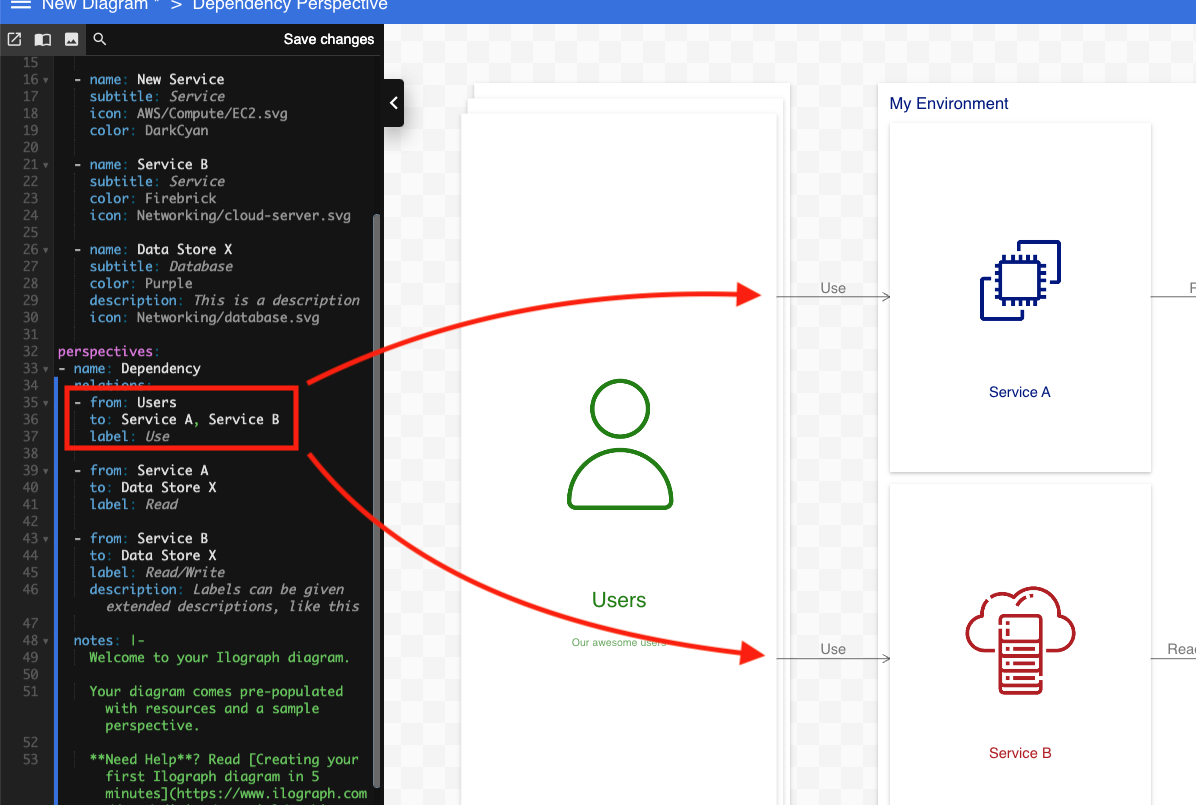Open the diagram in a new window
This screenshot has height=805, width=1196.
[14, 39]
